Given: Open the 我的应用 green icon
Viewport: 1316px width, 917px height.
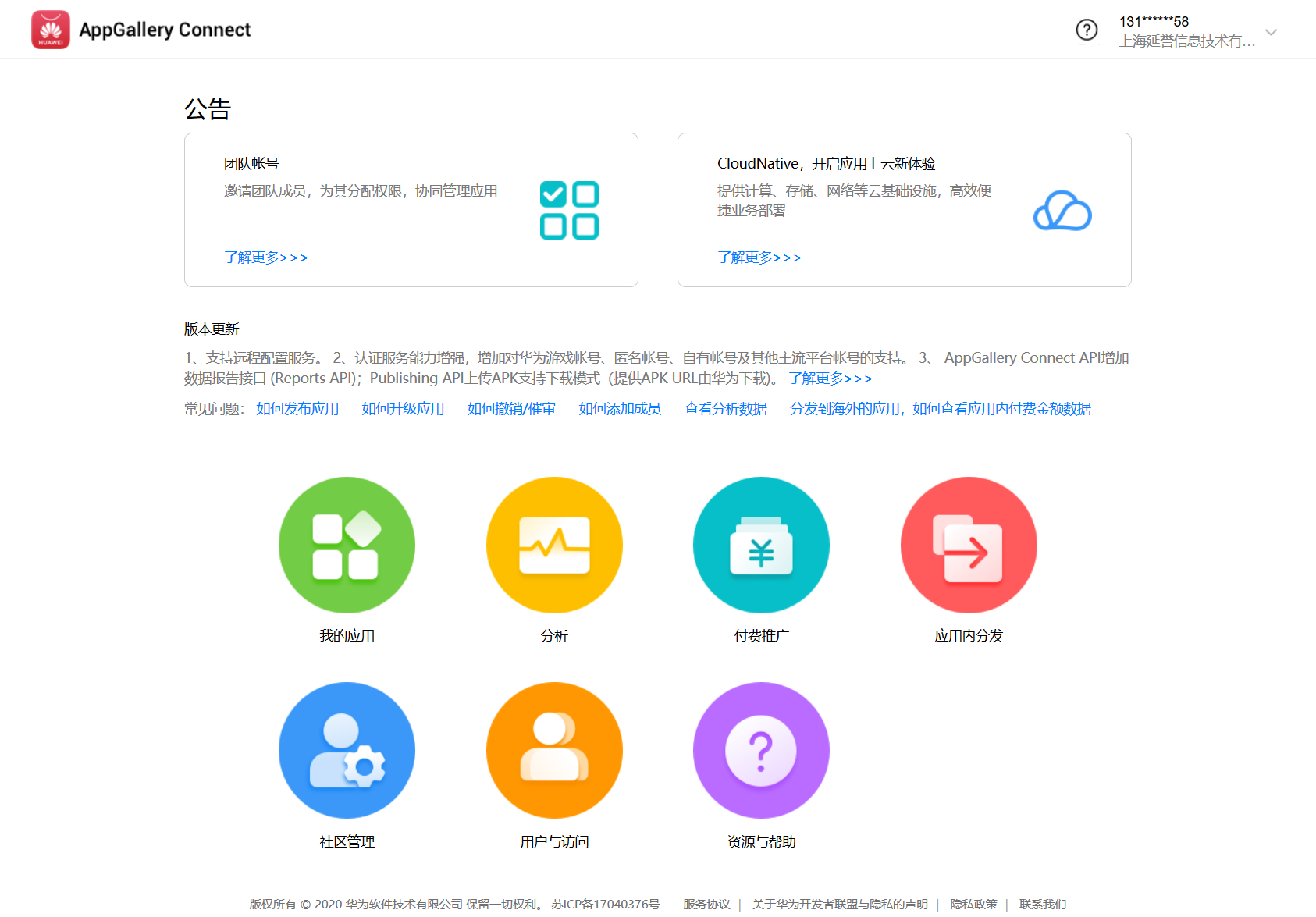Looking at the screenshot, I should (347, 545).
